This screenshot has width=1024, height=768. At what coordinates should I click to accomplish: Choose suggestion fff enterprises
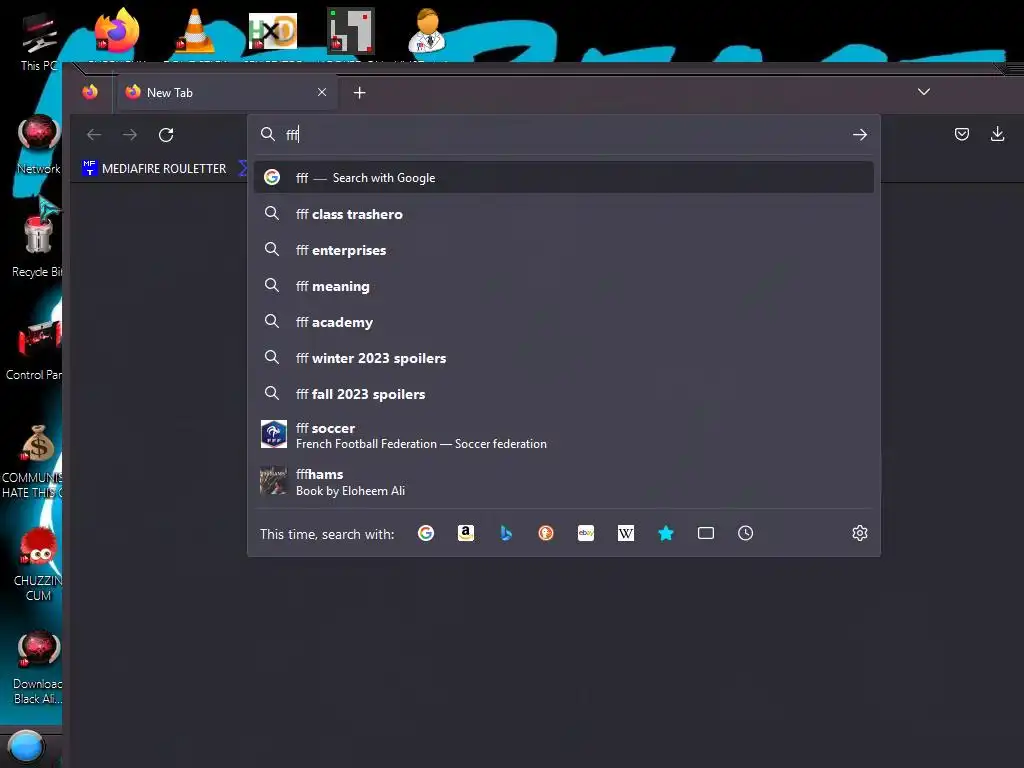(564, 249)
